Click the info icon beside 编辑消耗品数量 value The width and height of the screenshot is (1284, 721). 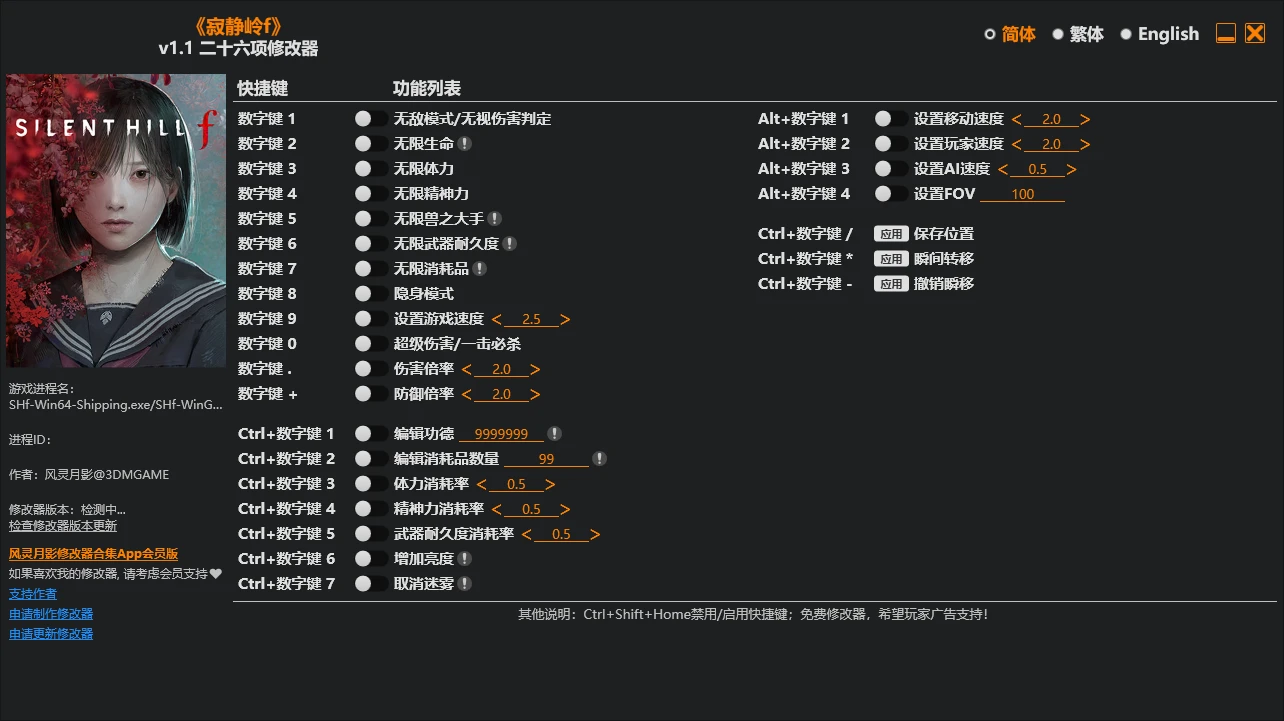point(600,459)
